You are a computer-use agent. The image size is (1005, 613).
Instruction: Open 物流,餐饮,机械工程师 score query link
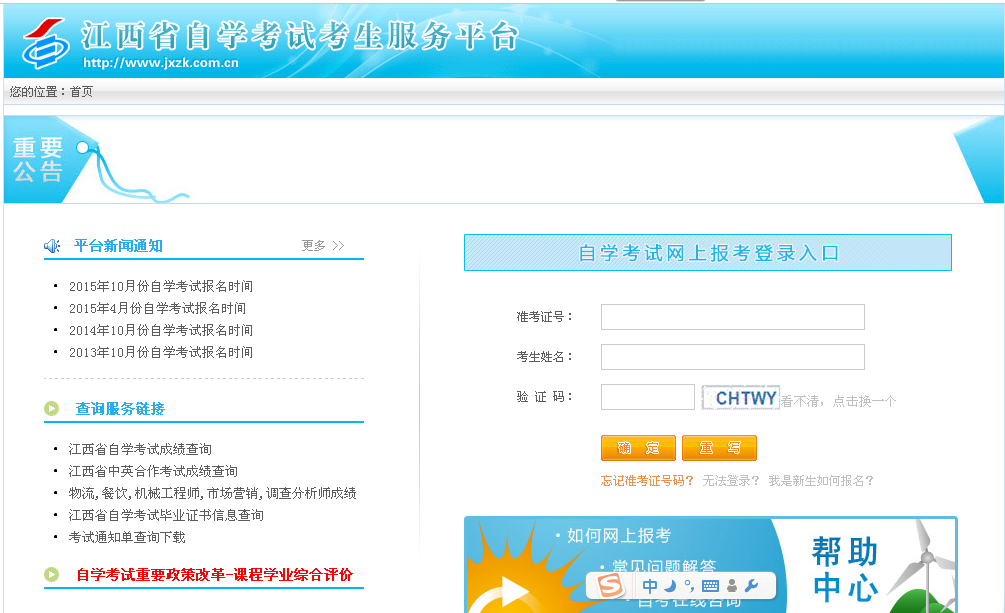212,493
